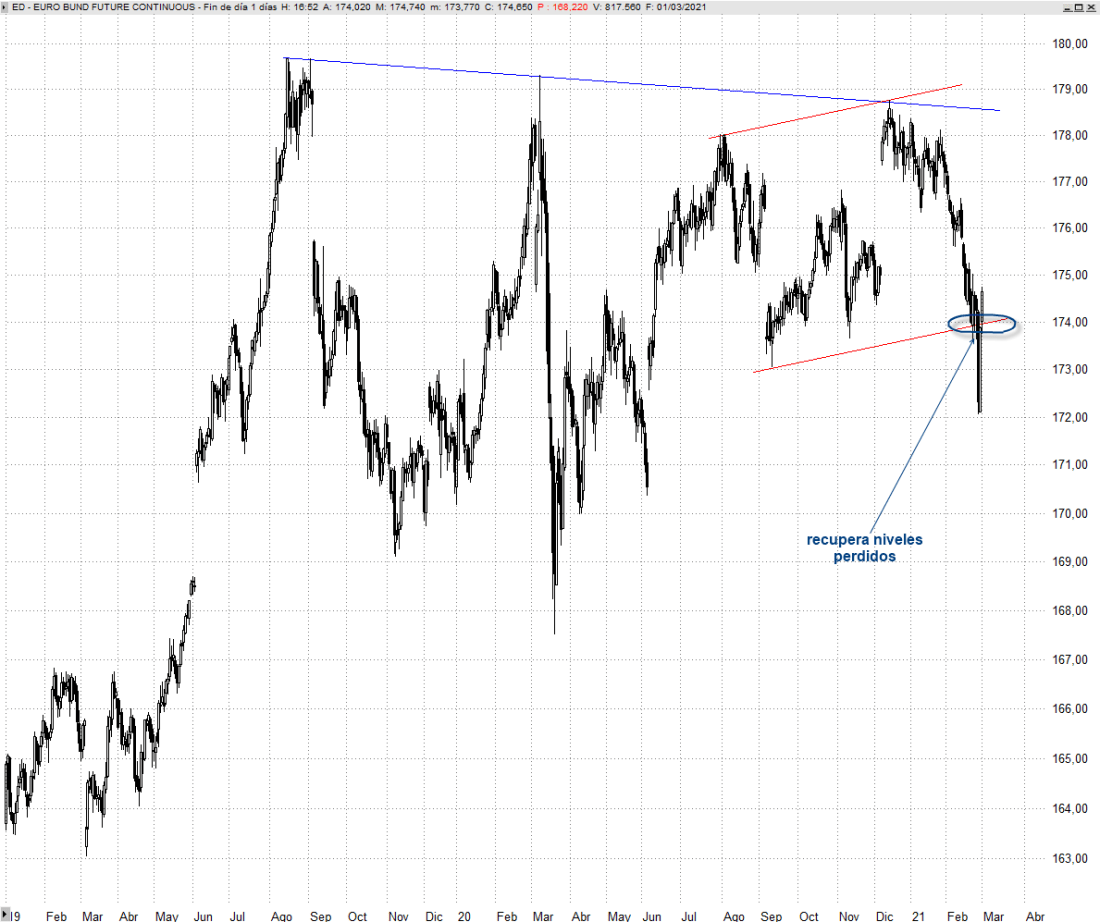This screenshot has width=1100, height=922.
Task: Minimize the chart window
Action: [1067, 7]
